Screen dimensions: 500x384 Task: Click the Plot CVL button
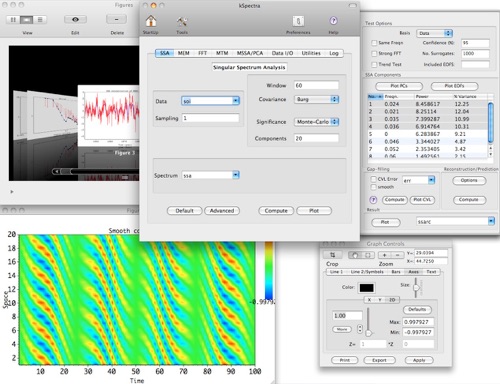pyautogui.click(x=422, y=200)
